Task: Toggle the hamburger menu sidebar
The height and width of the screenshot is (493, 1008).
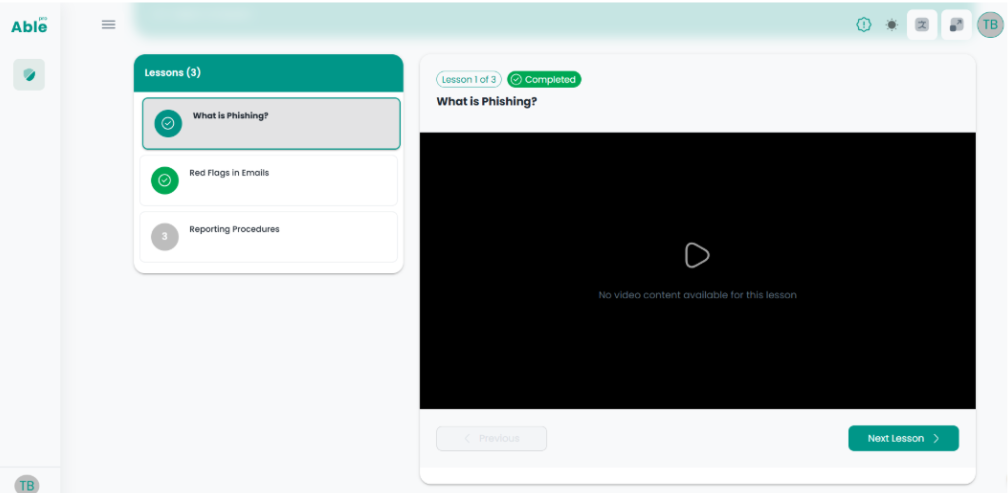Action: (x=109, y=24)
